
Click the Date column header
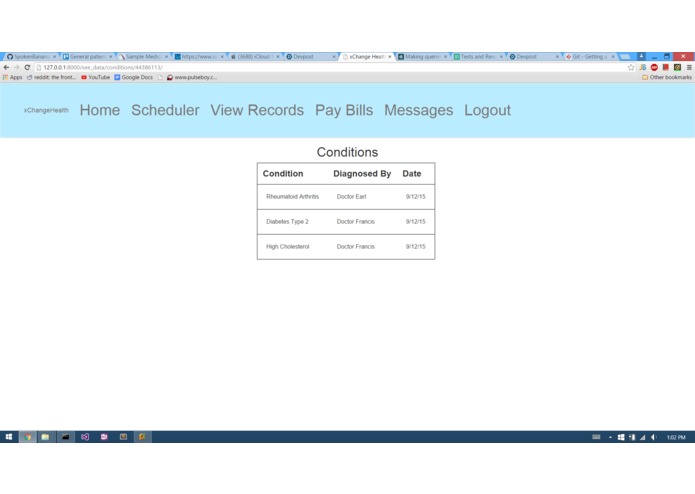412,174
